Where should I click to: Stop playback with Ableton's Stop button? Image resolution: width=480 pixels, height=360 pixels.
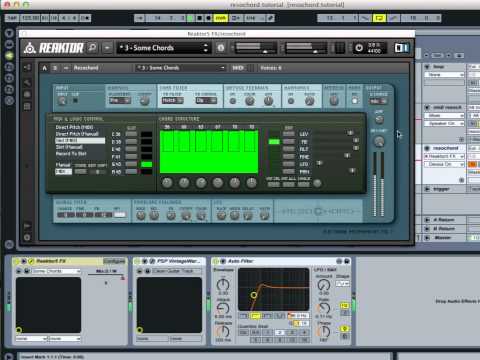click(x=199, y=18)
